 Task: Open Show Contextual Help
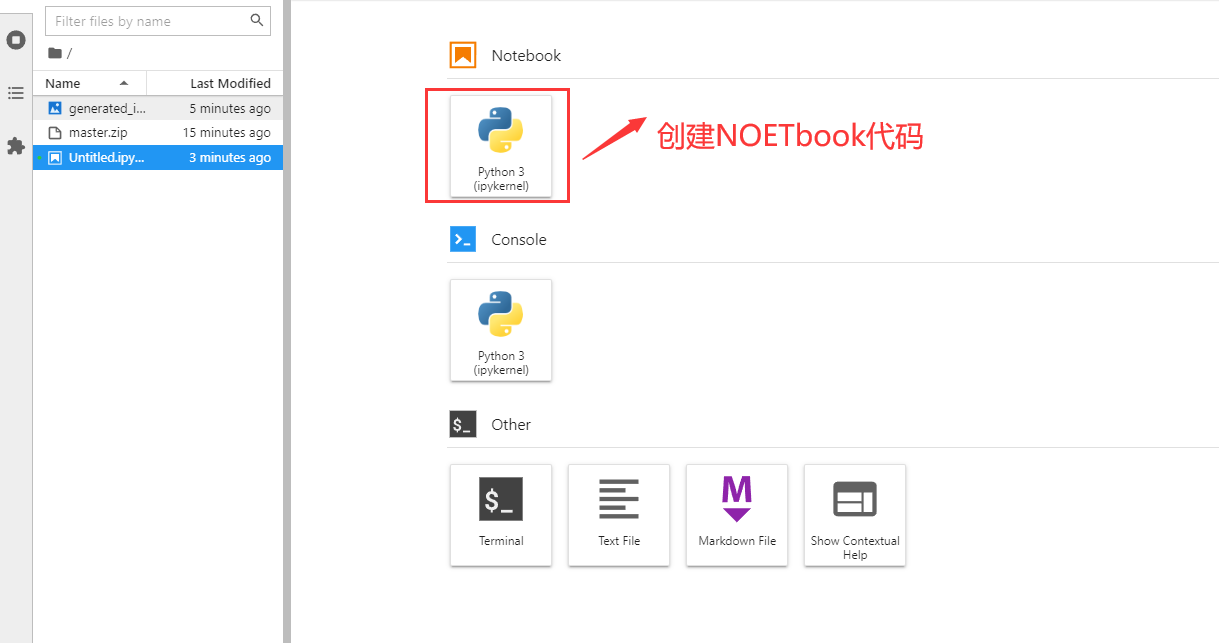[855, 515]
